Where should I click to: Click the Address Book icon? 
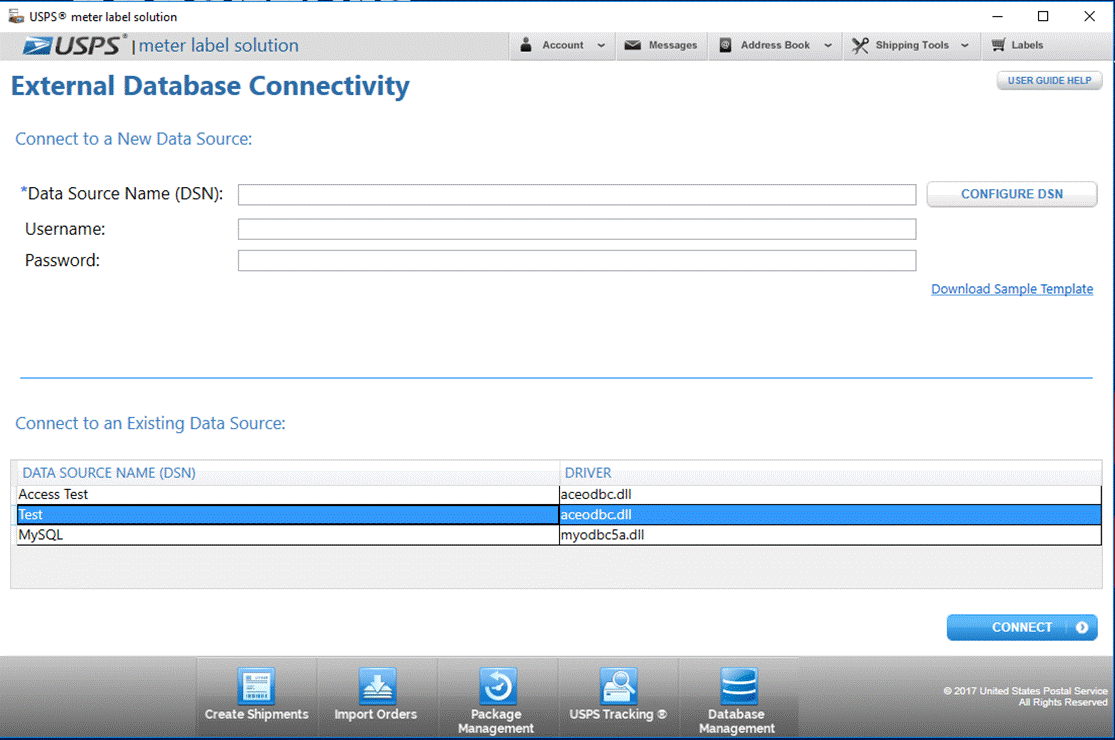tap(725, 45)
